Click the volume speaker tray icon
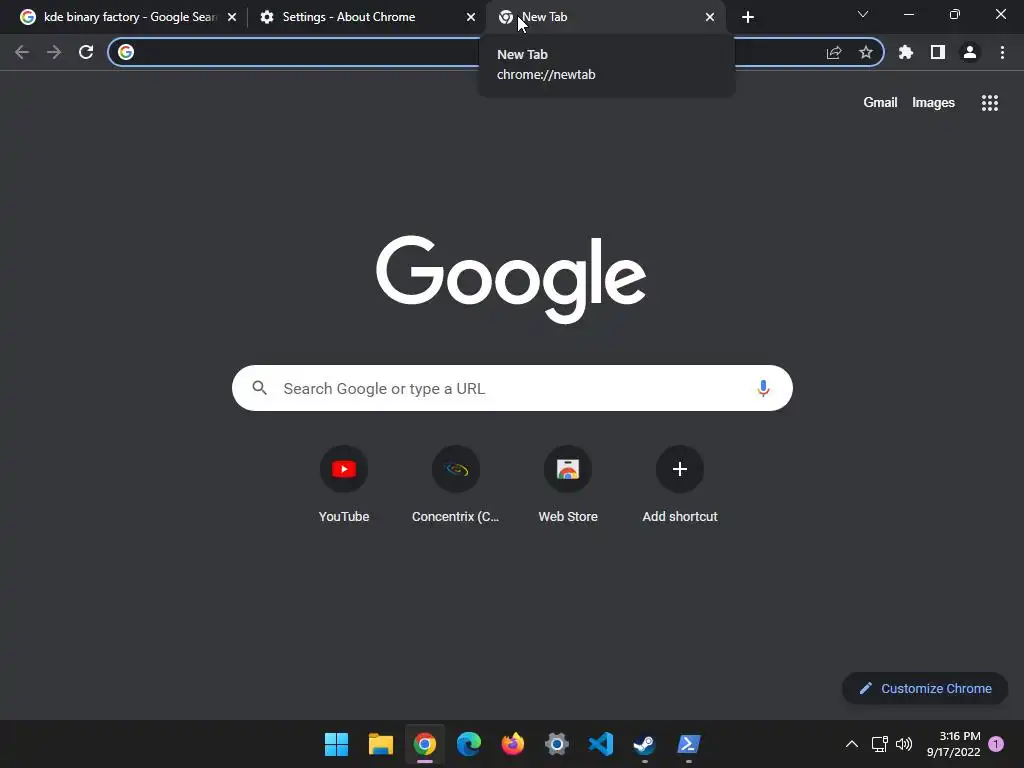This screenshot has height=768, width=1024. point(904,744)
